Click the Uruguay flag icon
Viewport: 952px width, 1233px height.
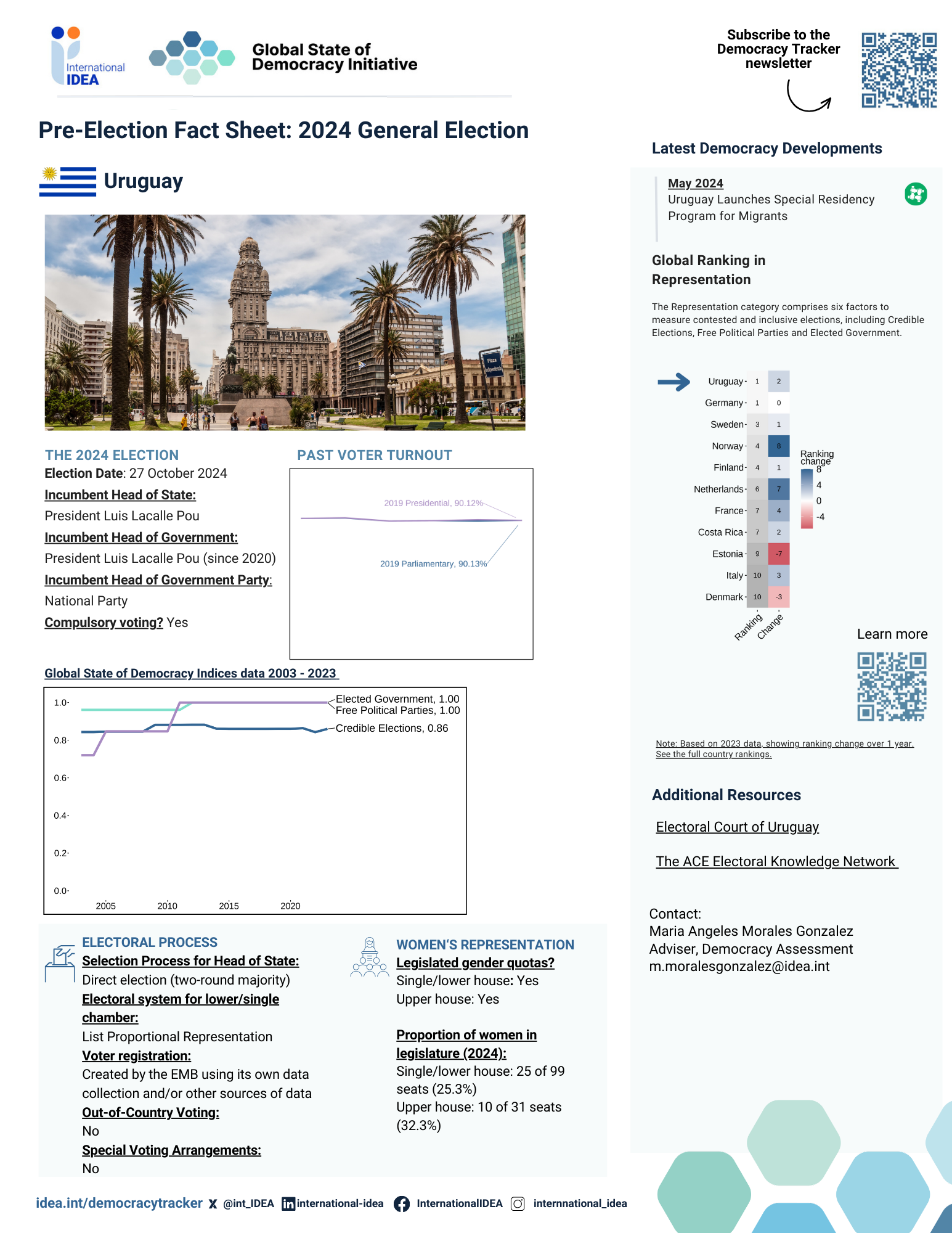point(68,181)
